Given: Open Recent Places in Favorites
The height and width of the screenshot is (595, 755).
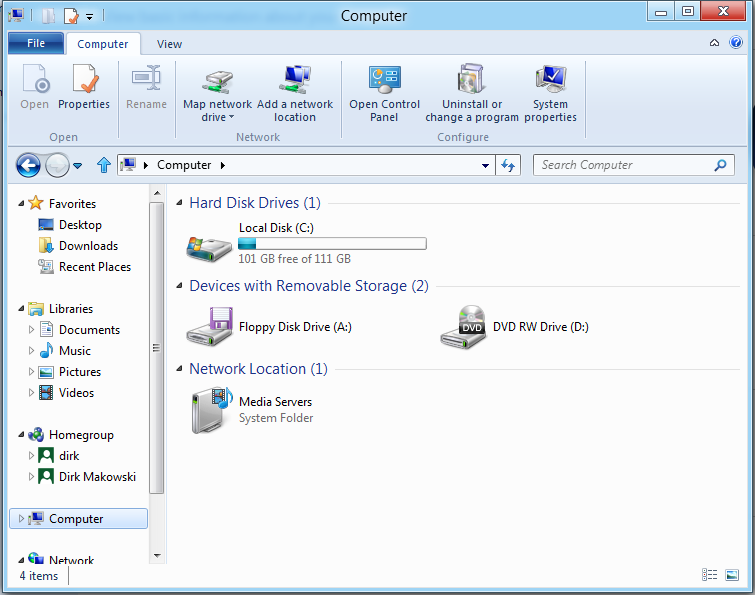Looking at the screenshot, I should click(x=95, y=267).
